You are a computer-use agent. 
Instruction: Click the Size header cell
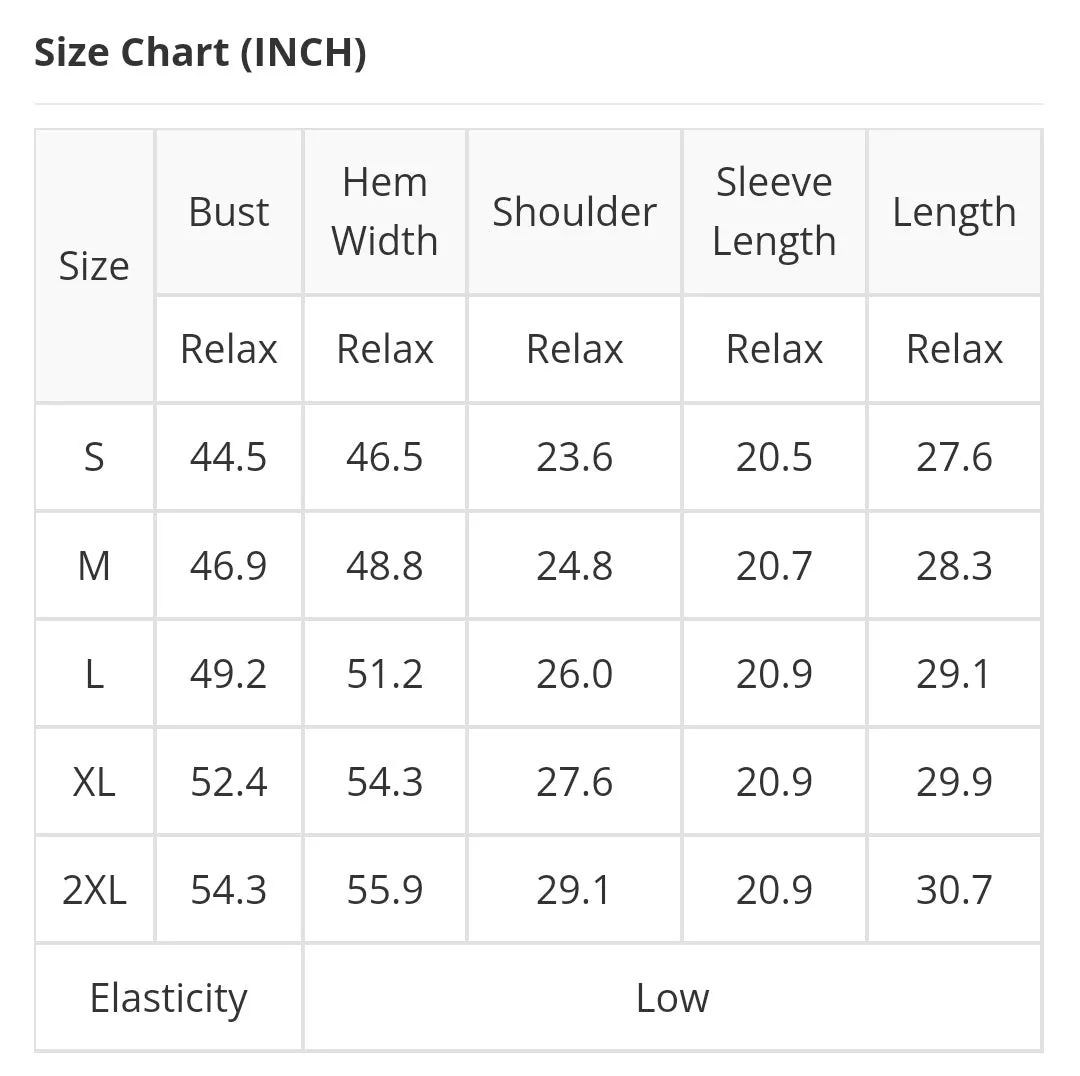click(94, 266)
